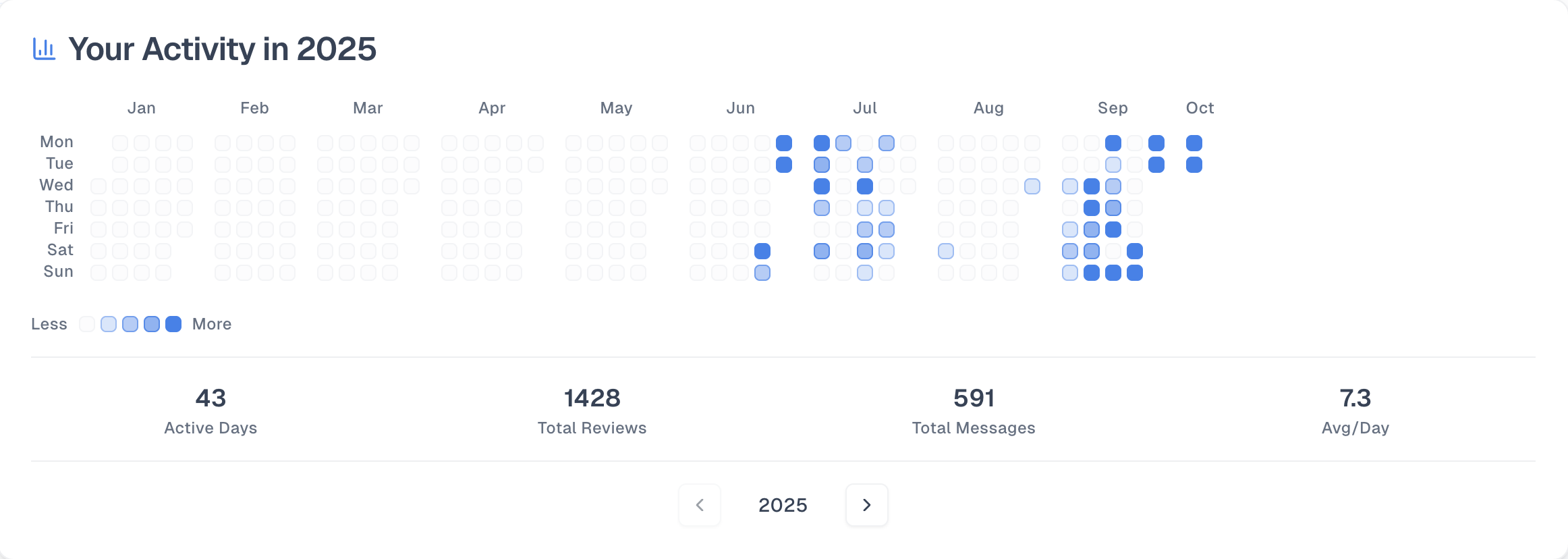Click the second-lightest blue legend square
This screenshot has width=1568, height=559.
point(109,324)
